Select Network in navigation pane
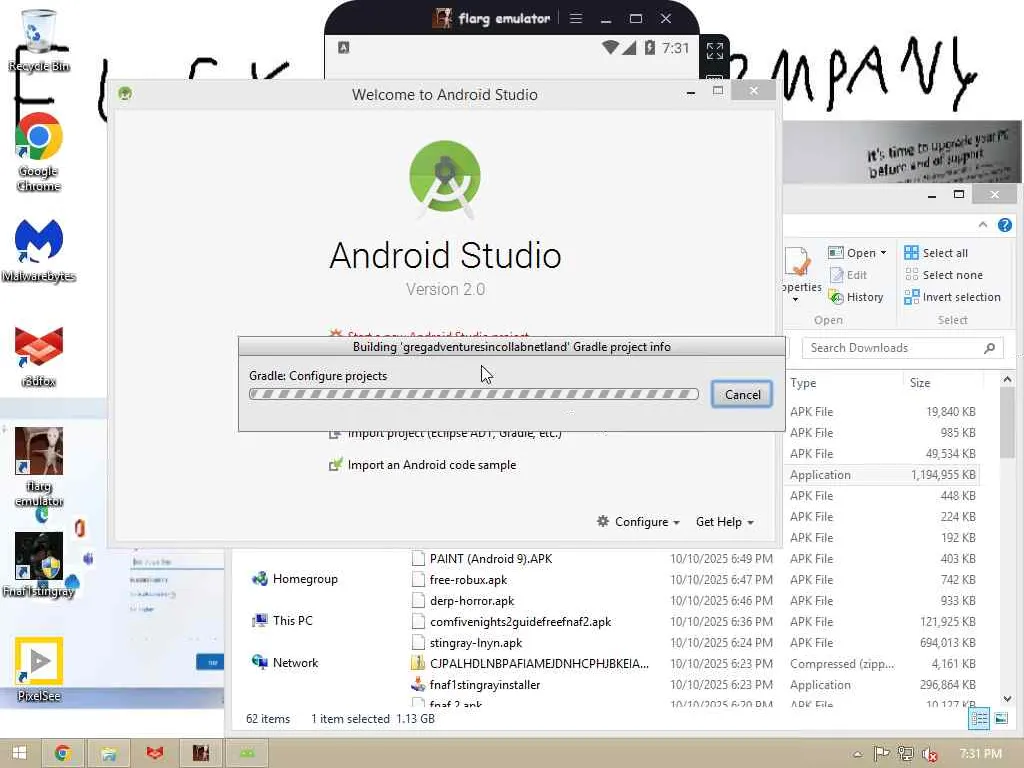Image resolution: width=1024 pixels, height=768 pixels. click(x=285, y=662)
